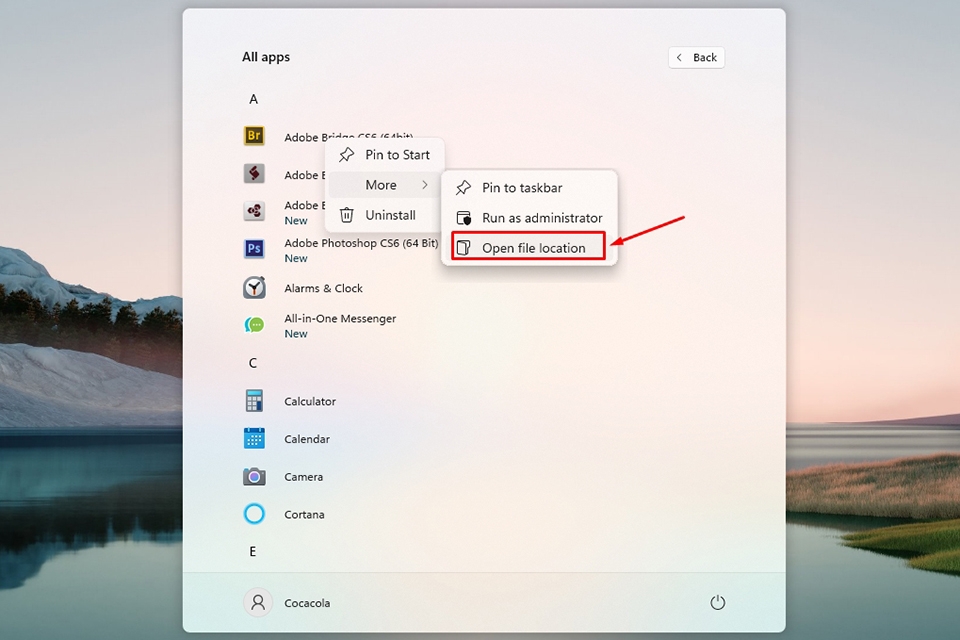
Task: Open the All-in-One Messenger icon
Action: [x=253, y=324]
